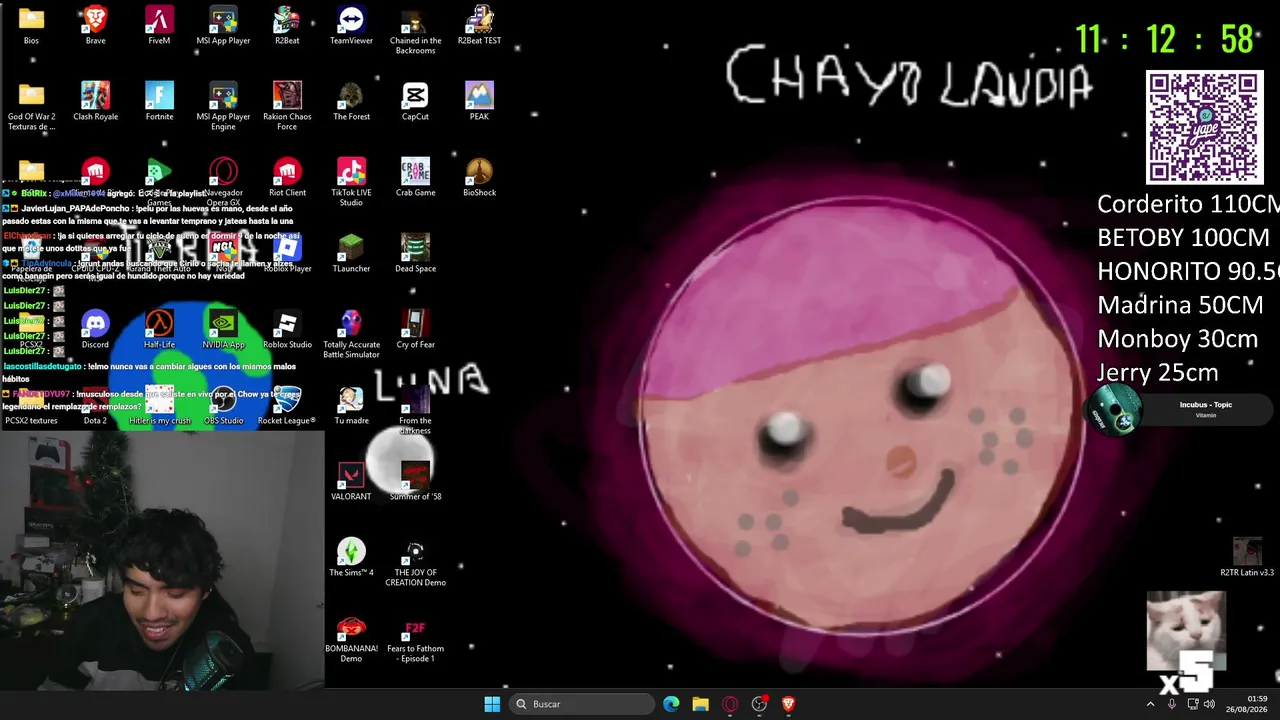The height and width of the screenshot is (720, 1280).
Task: Select the VALORANT desktop icon
Action: (x=351, y=481)
